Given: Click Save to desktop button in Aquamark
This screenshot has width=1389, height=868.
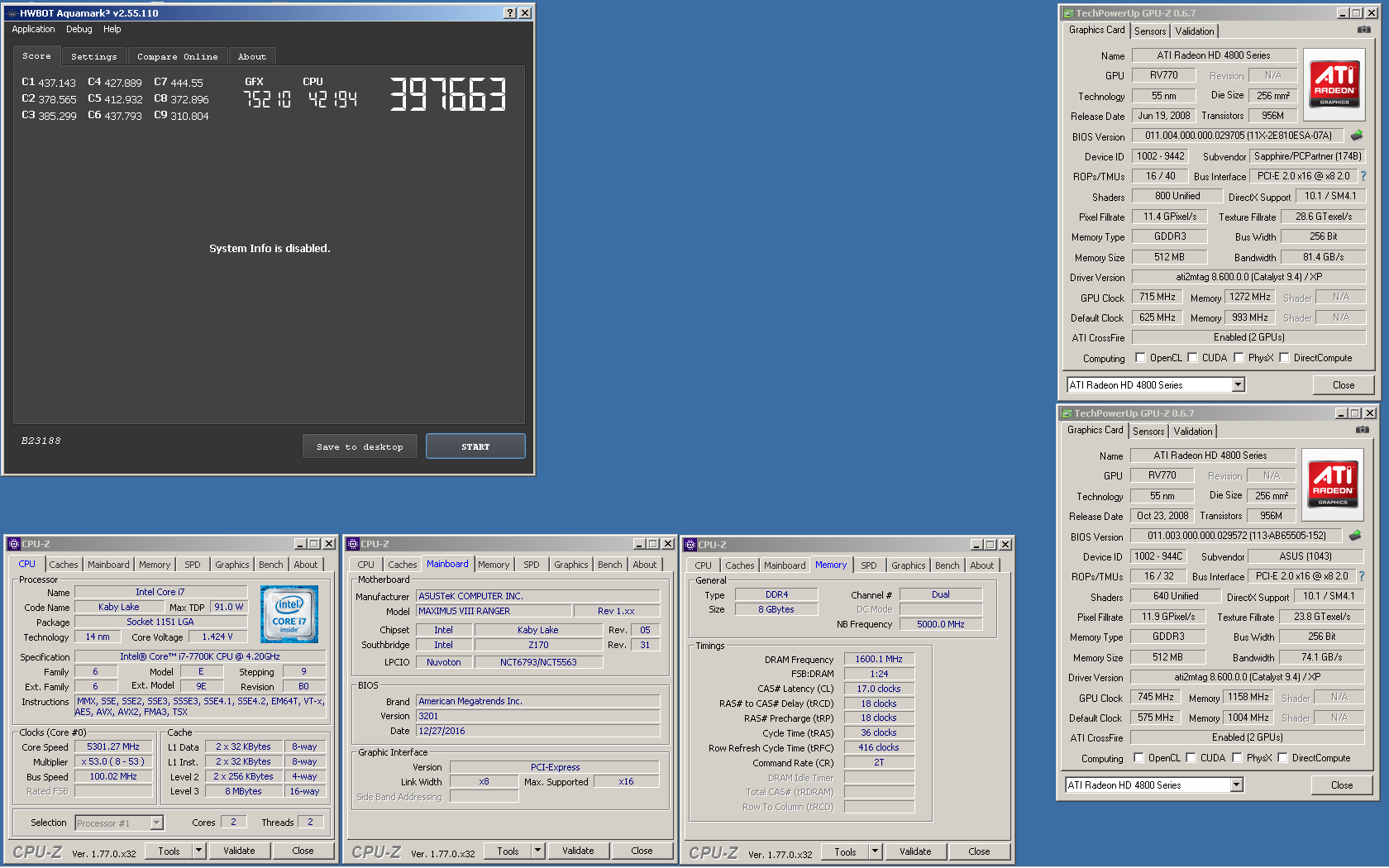Looking at the screenshot, I should (x=360, y=446).
